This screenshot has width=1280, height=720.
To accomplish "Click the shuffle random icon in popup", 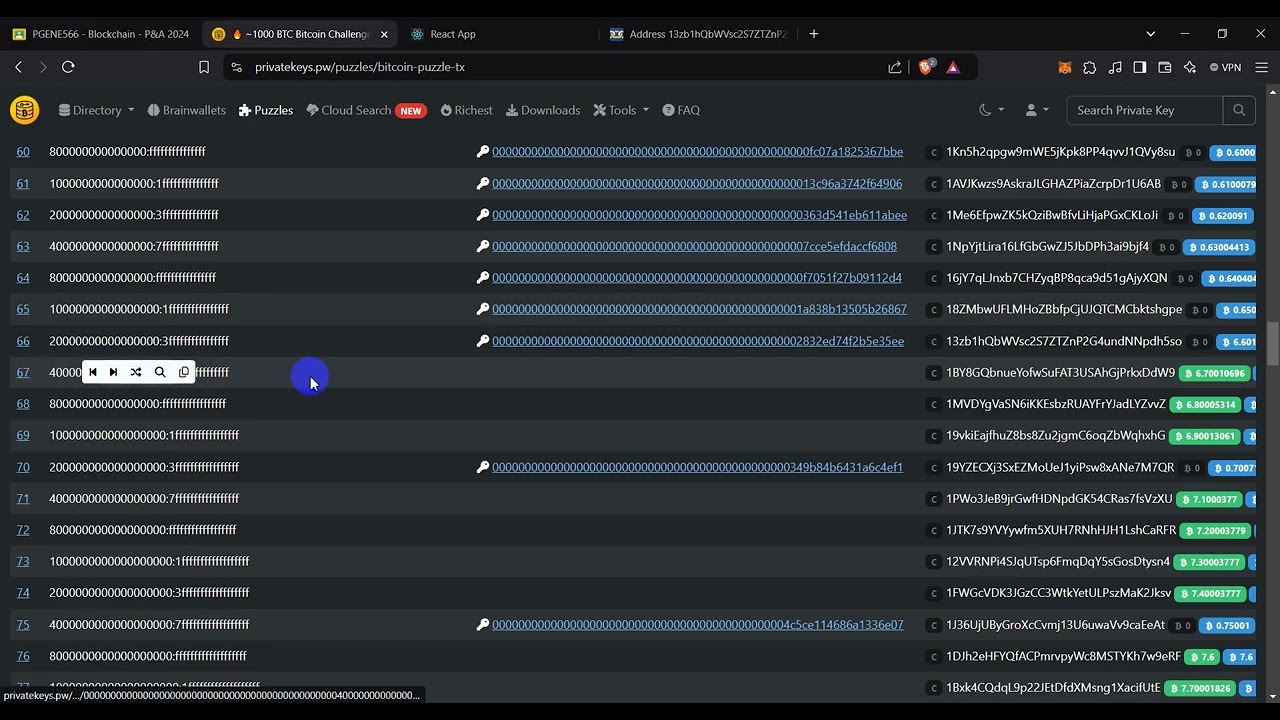I will (x=136, y=372).
